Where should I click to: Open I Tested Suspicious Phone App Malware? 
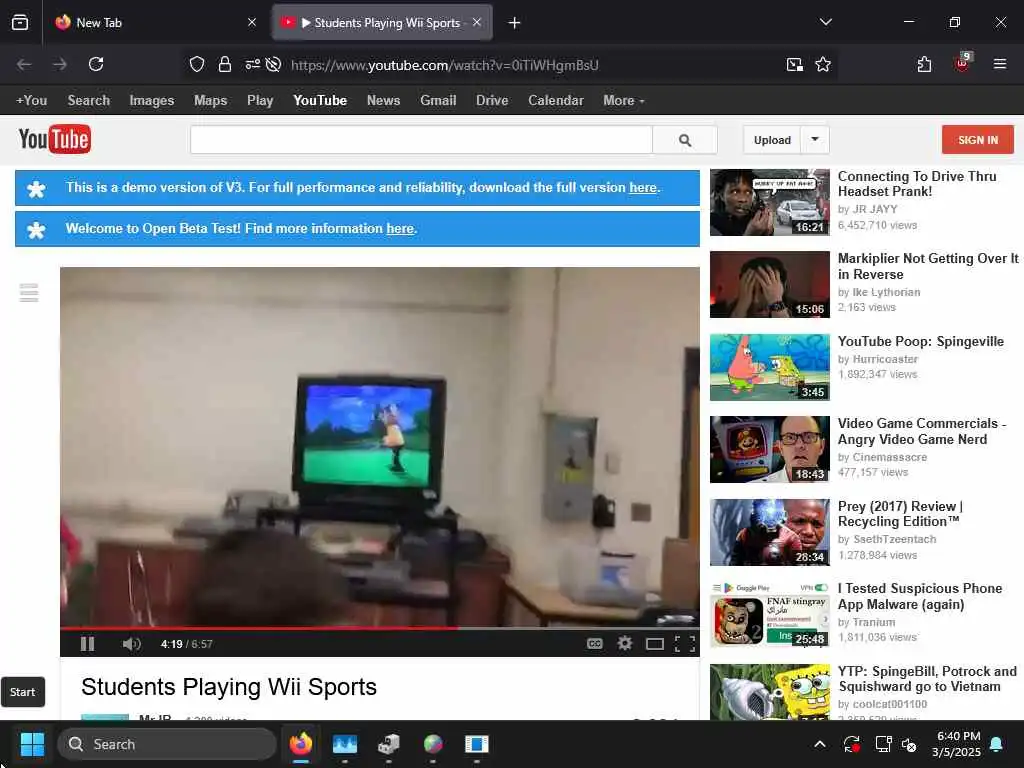tap(920, 596)
